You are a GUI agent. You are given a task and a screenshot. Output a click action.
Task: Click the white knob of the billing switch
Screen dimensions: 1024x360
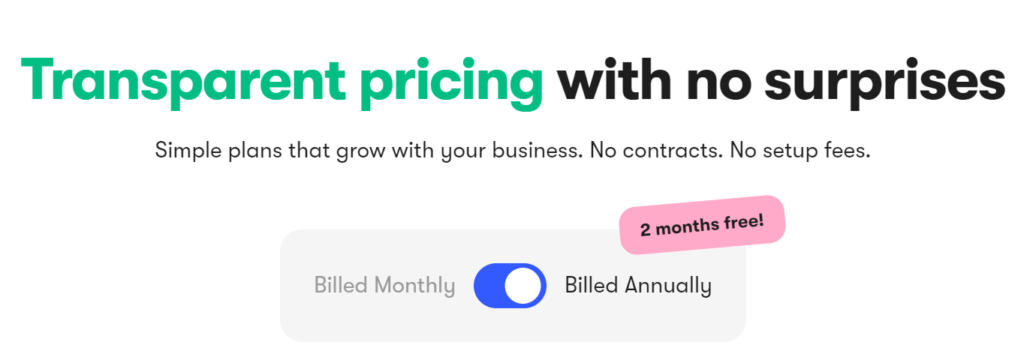(x=524, y=286)
